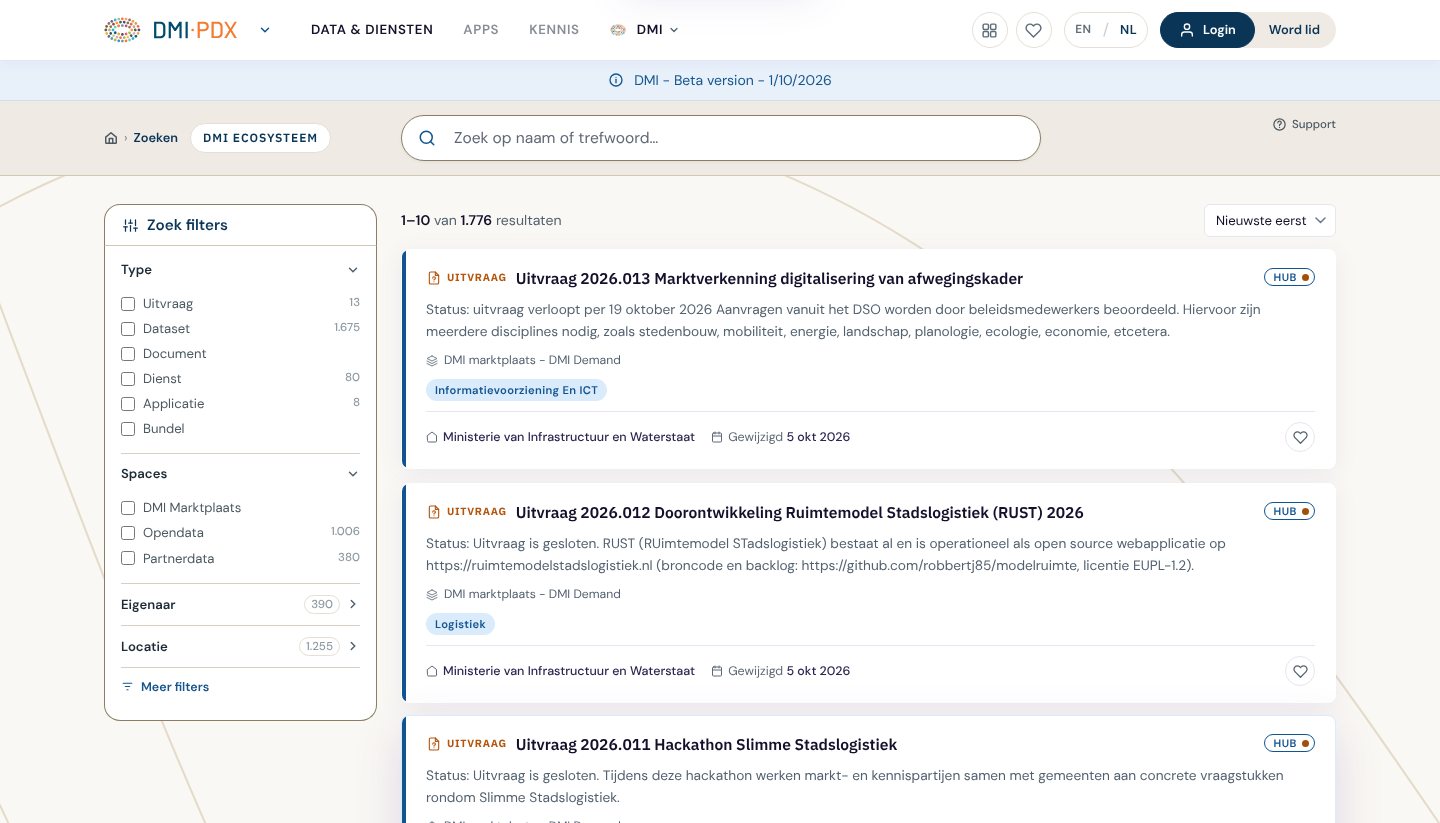1440x823 pixels.
Task: Click HUB badge on Uitvraag 2026.012
Action: click(1289, 511)
